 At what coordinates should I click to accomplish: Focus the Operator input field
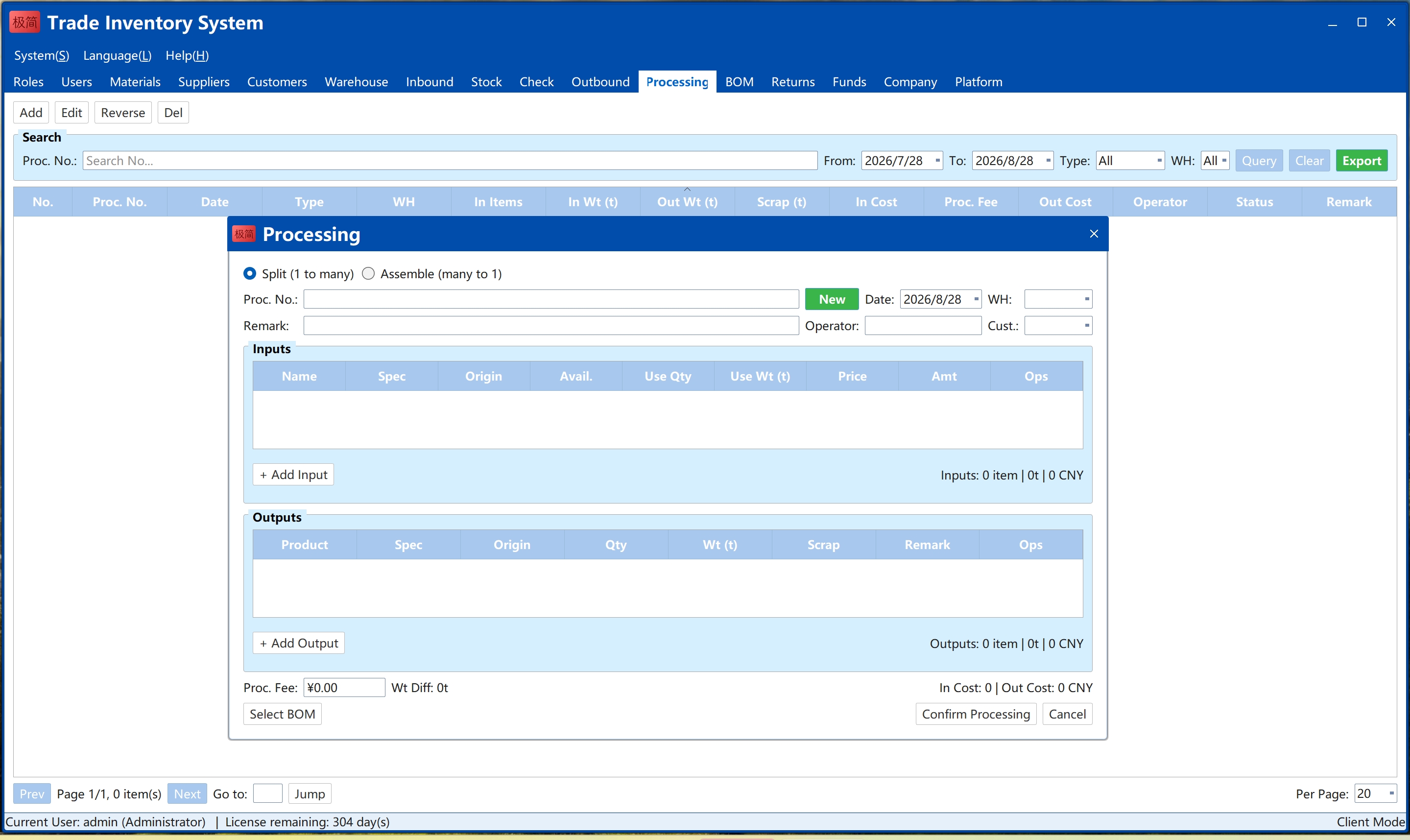point(923,326)
